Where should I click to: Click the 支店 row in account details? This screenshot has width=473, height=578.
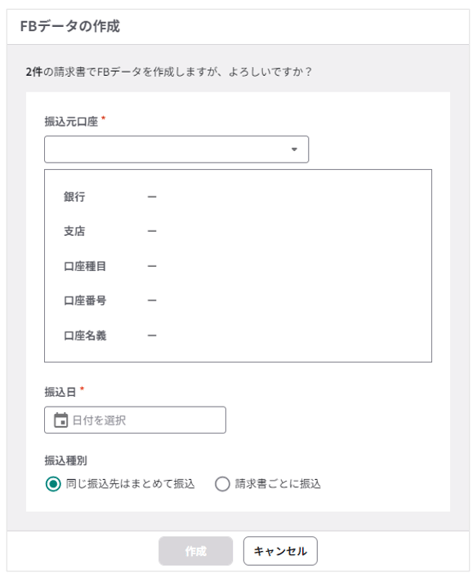click(x=238, y=231)
